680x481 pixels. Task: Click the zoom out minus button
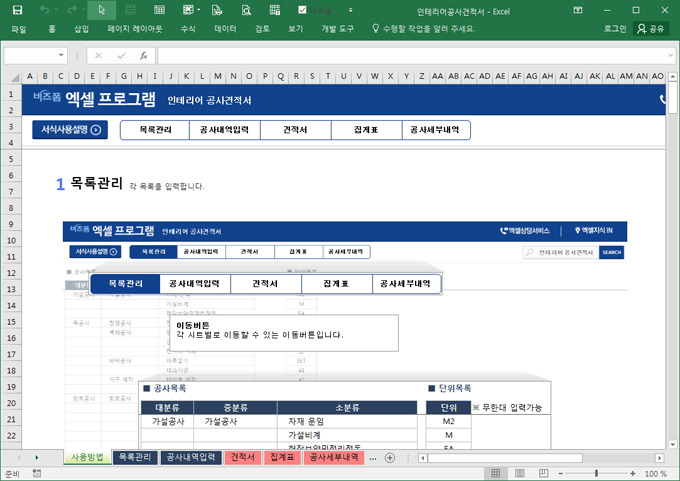(561, 474)
